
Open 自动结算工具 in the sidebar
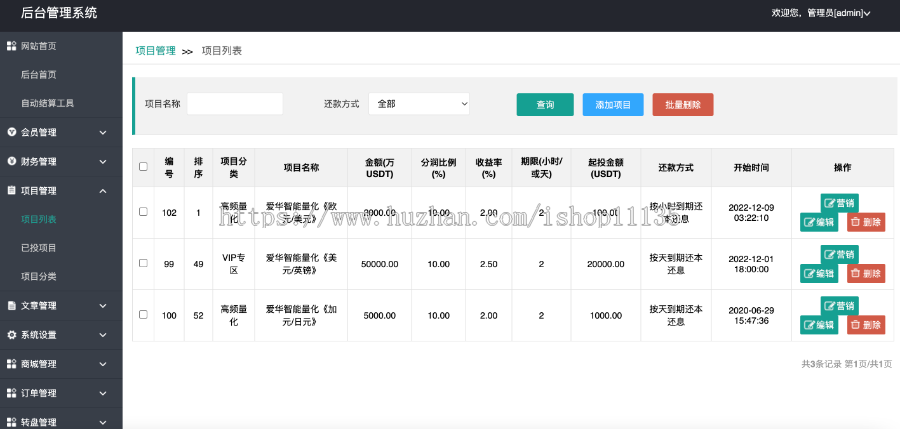[47, 103]
